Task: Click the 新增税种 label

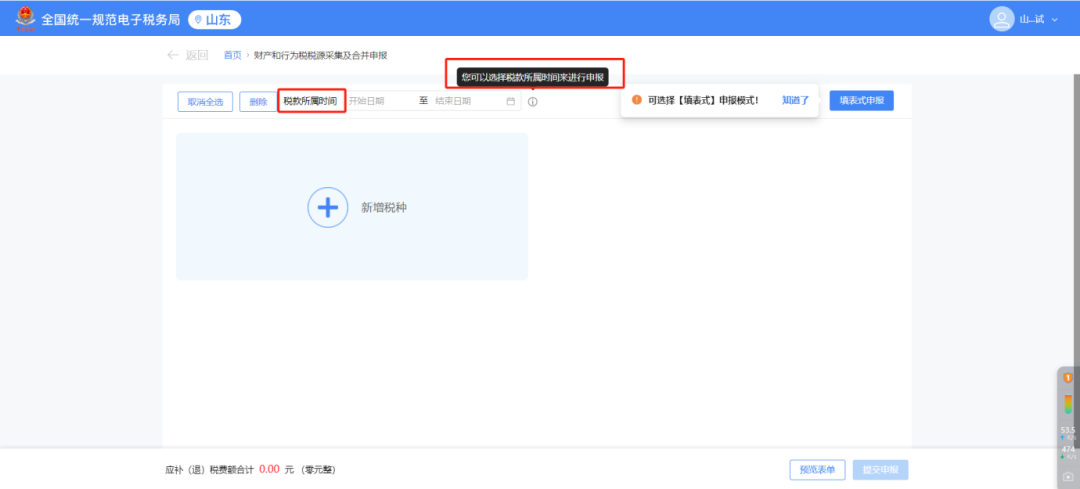Action: coord(384,207)
